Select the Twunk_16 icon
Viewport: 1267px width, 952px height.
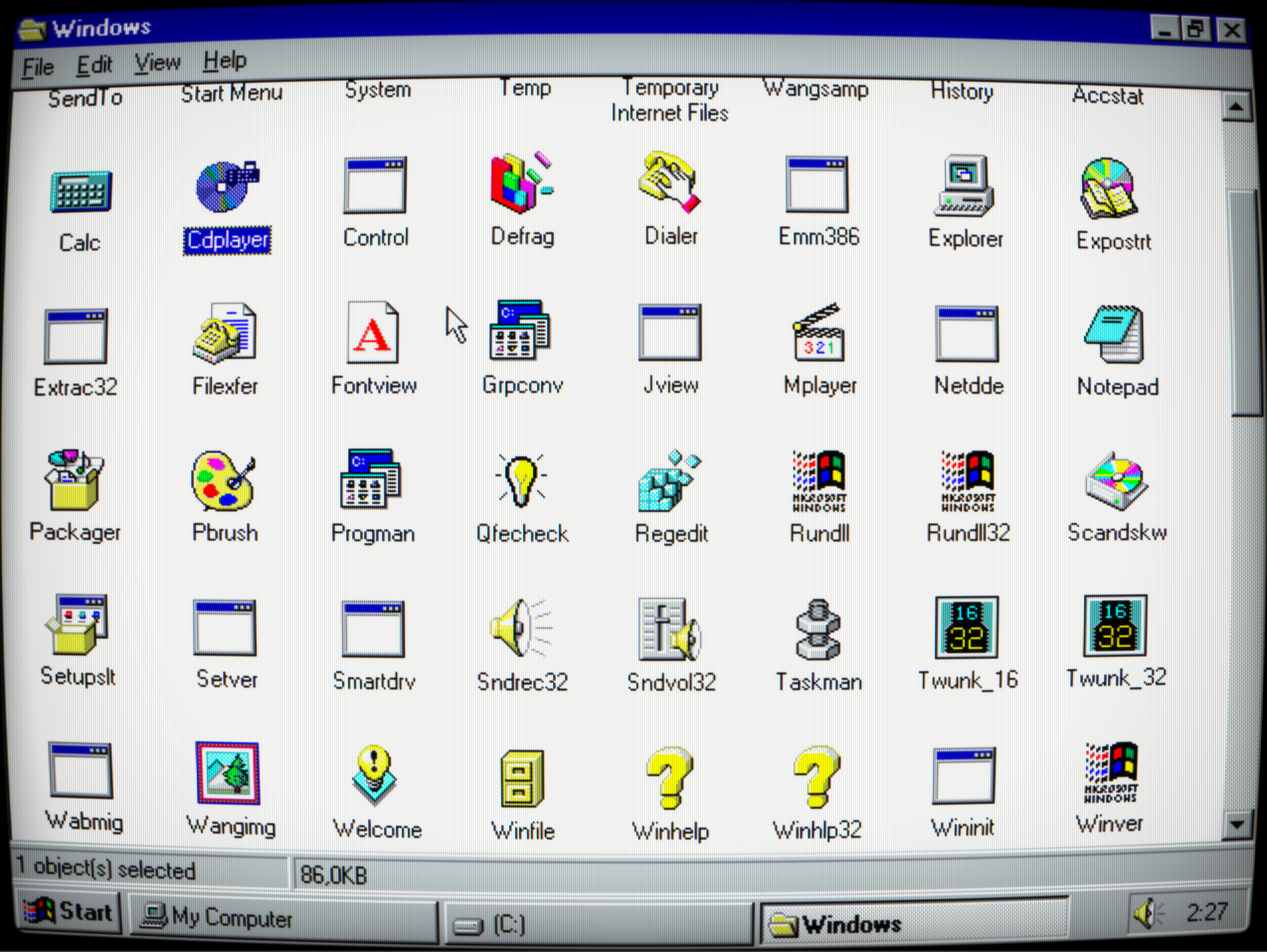(967, 626)
